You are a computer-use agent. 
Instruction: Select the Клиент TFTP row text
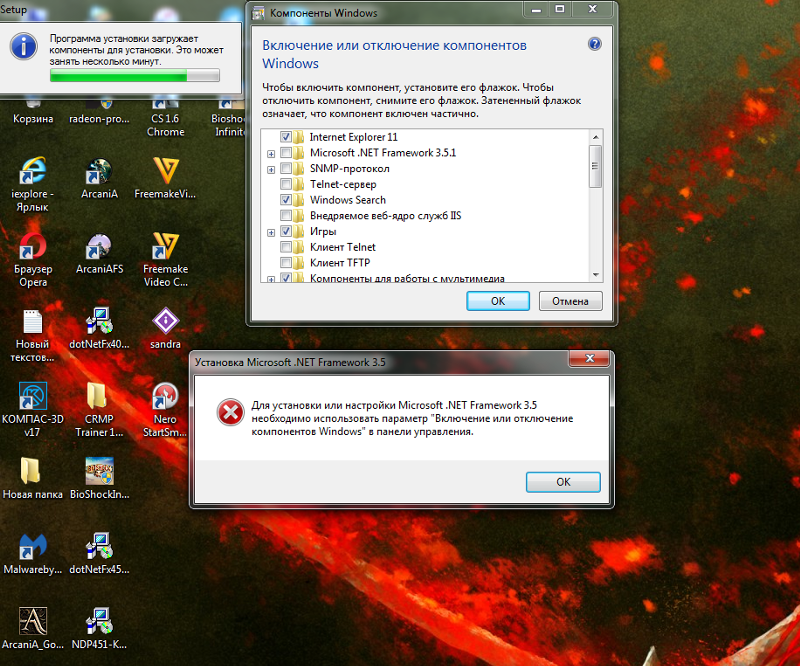pos(340,263)
